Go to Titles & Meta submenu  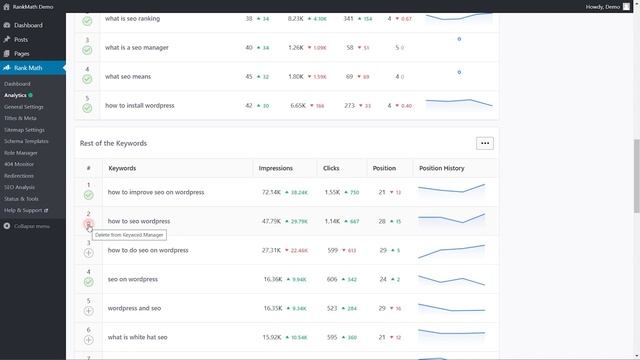(20, 118)
